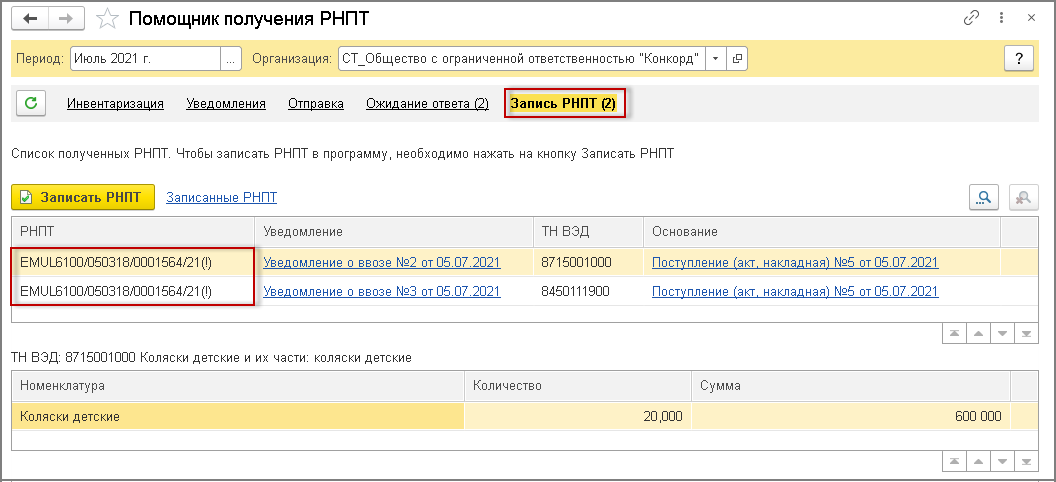Open Уведомление о ввозе №2 link
The width and height of the screenshot is (1056, 482).
[x=381, y=263]
